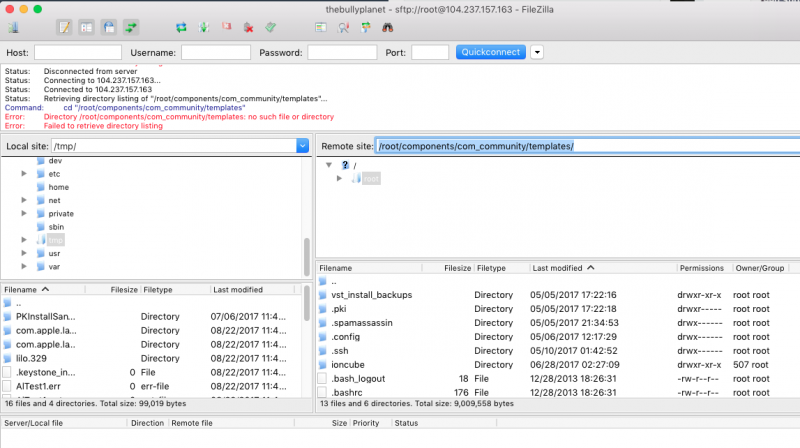Select the .bashrc file row
Viewport: 800px width, 448px height.
[x=558, y=392]
